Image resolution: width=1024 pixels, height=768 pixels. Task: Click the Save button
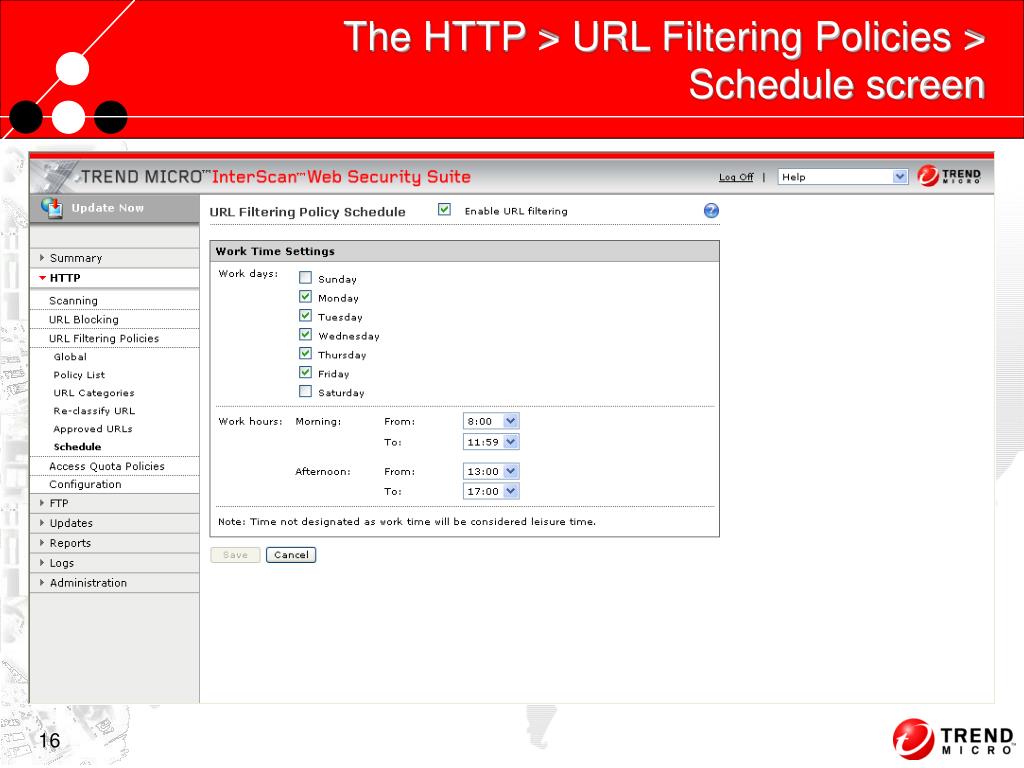[235, 555]
